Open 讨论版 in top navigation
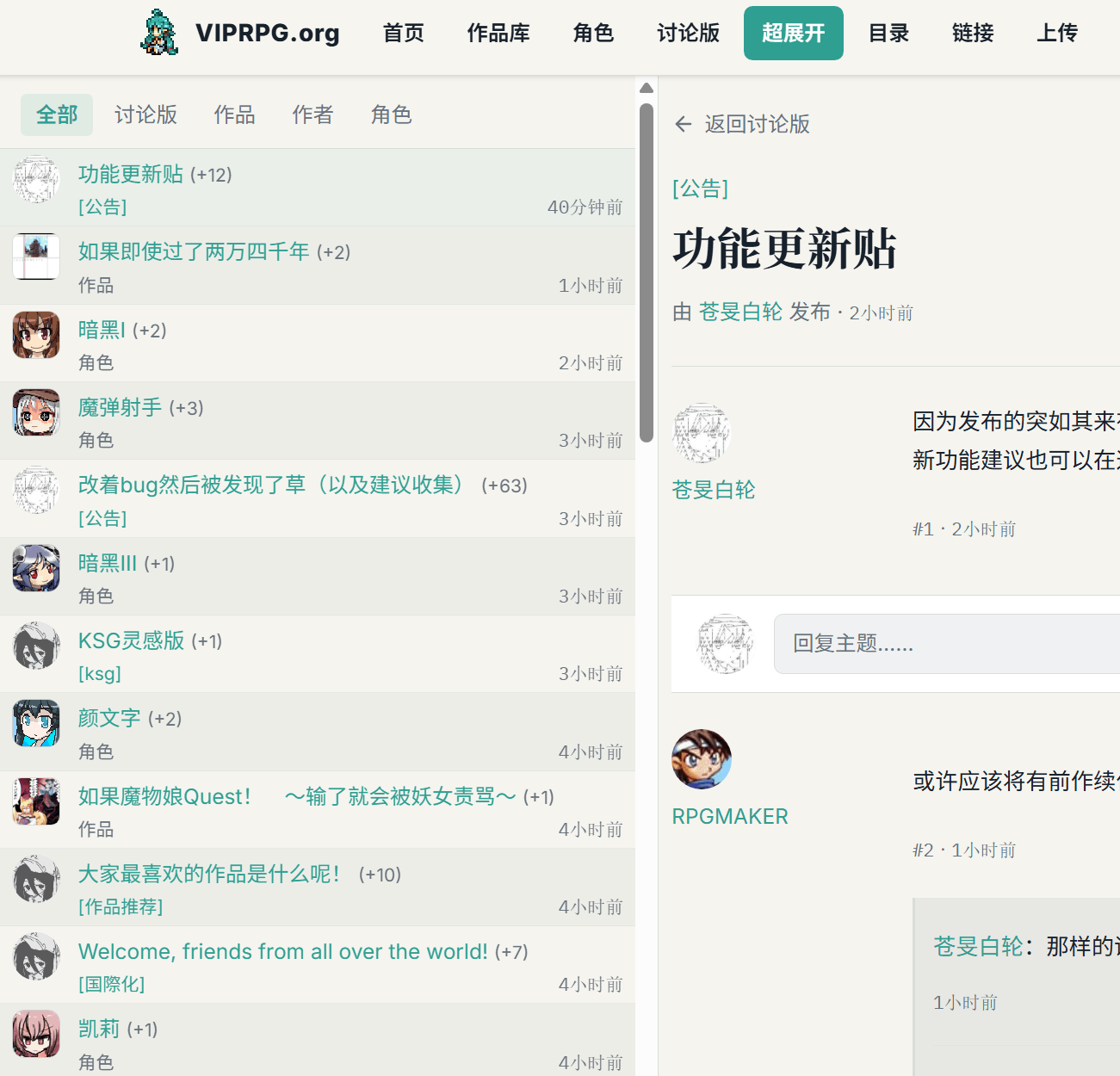Image resolution: width=1120 pixels, height=1076 pixels. [x=689, y=33]
